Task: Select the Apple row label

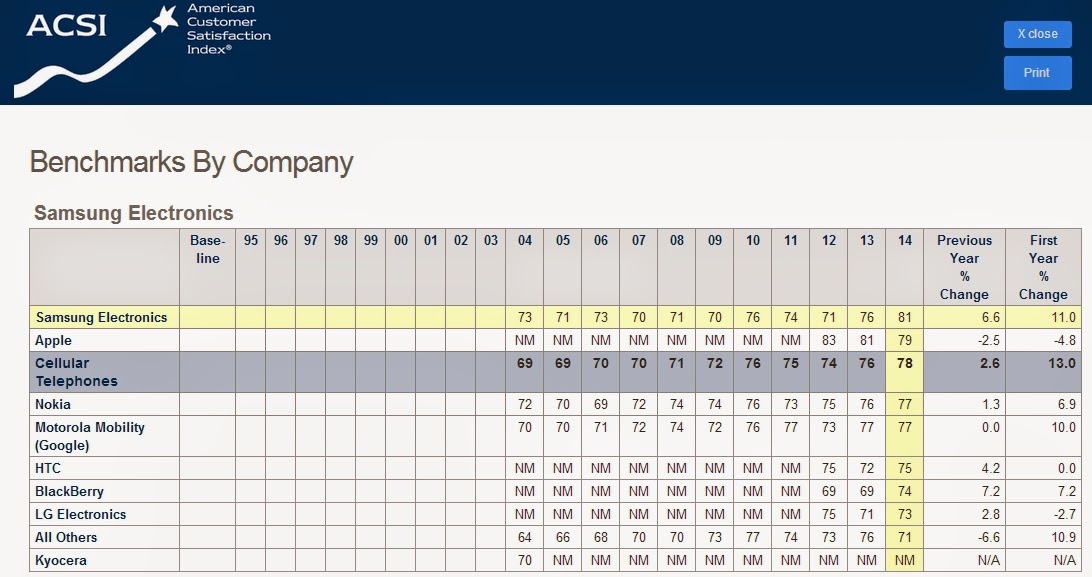Action: (x=54, y=340)
